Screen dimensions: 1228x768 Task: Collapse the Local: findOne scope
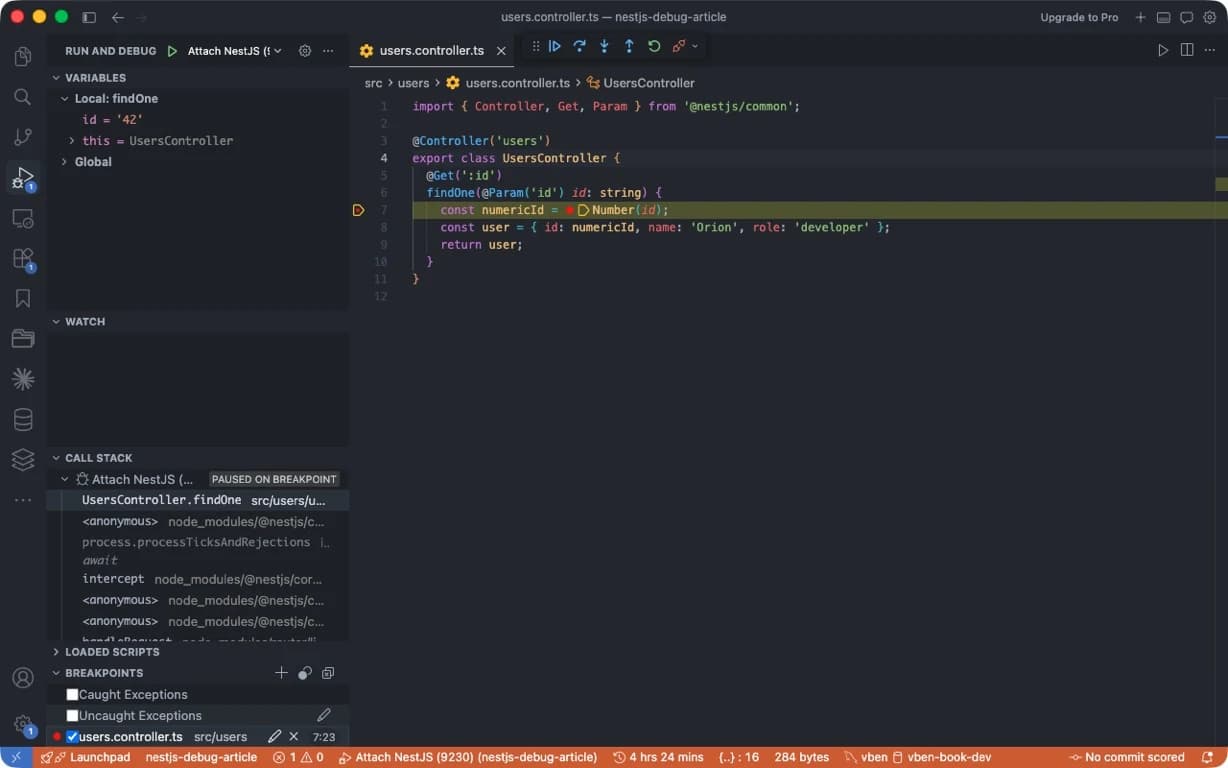pyautogui.click(x=65, y=99)
